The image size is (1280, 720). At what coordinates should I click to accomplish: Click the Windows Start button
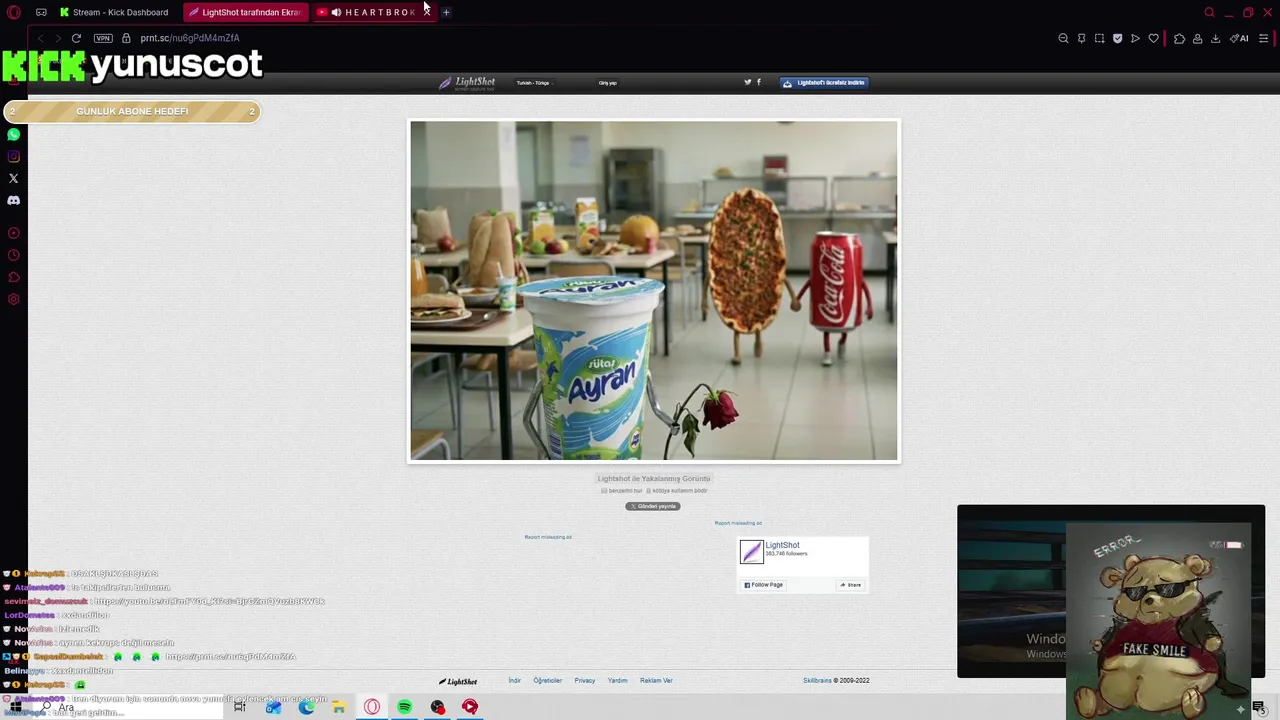(x=16, y=707)
